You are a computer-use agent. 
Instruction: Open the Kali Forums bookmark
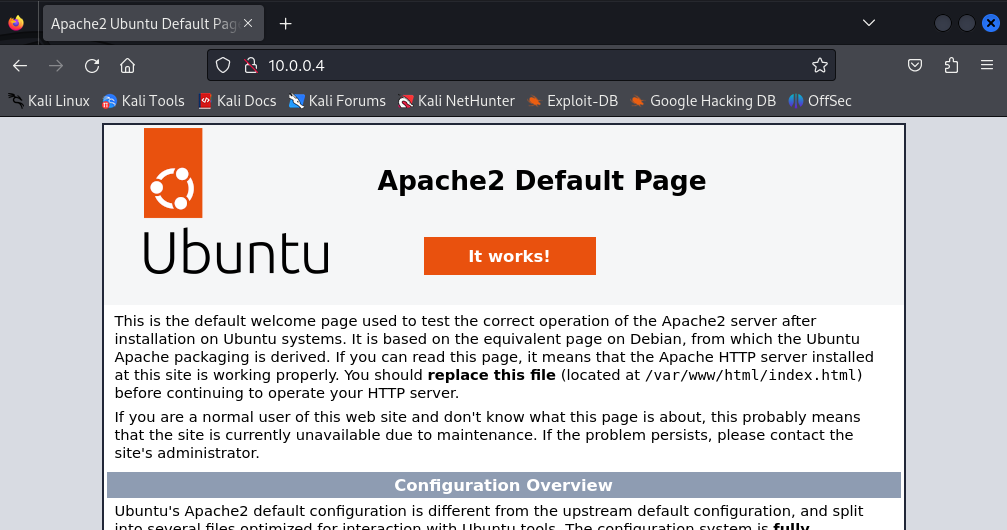337,101
